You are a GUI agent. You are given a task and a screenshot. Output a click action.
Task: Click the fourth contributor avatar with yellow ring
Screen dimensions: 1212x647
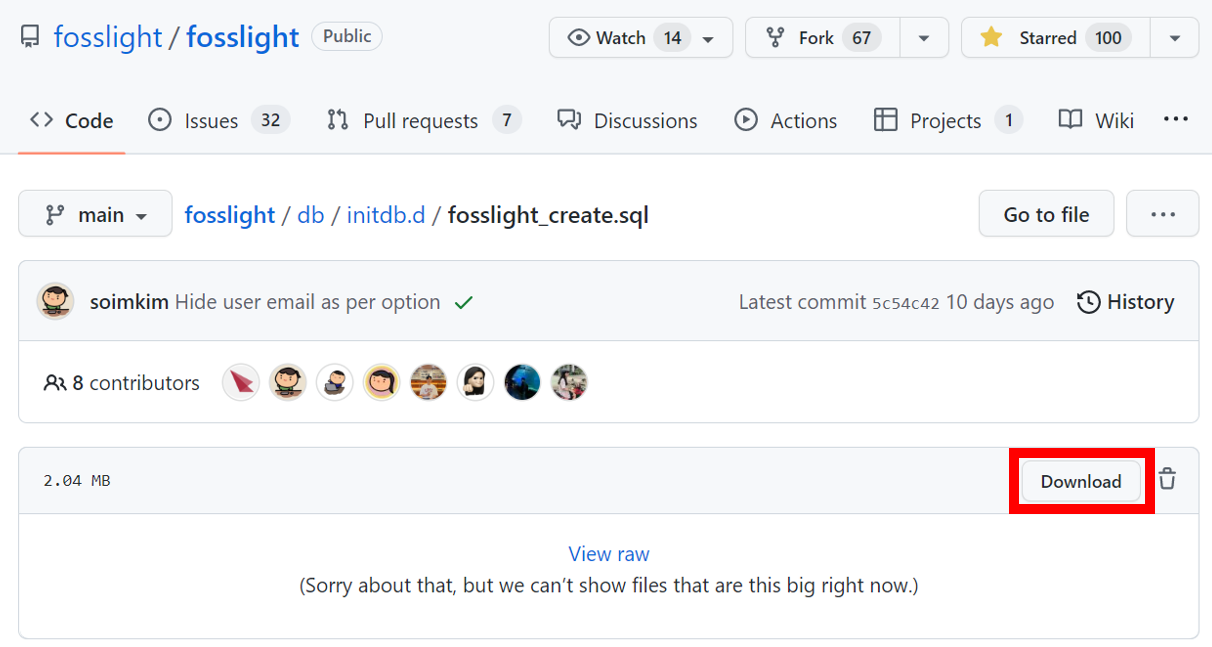coord(381,382)
